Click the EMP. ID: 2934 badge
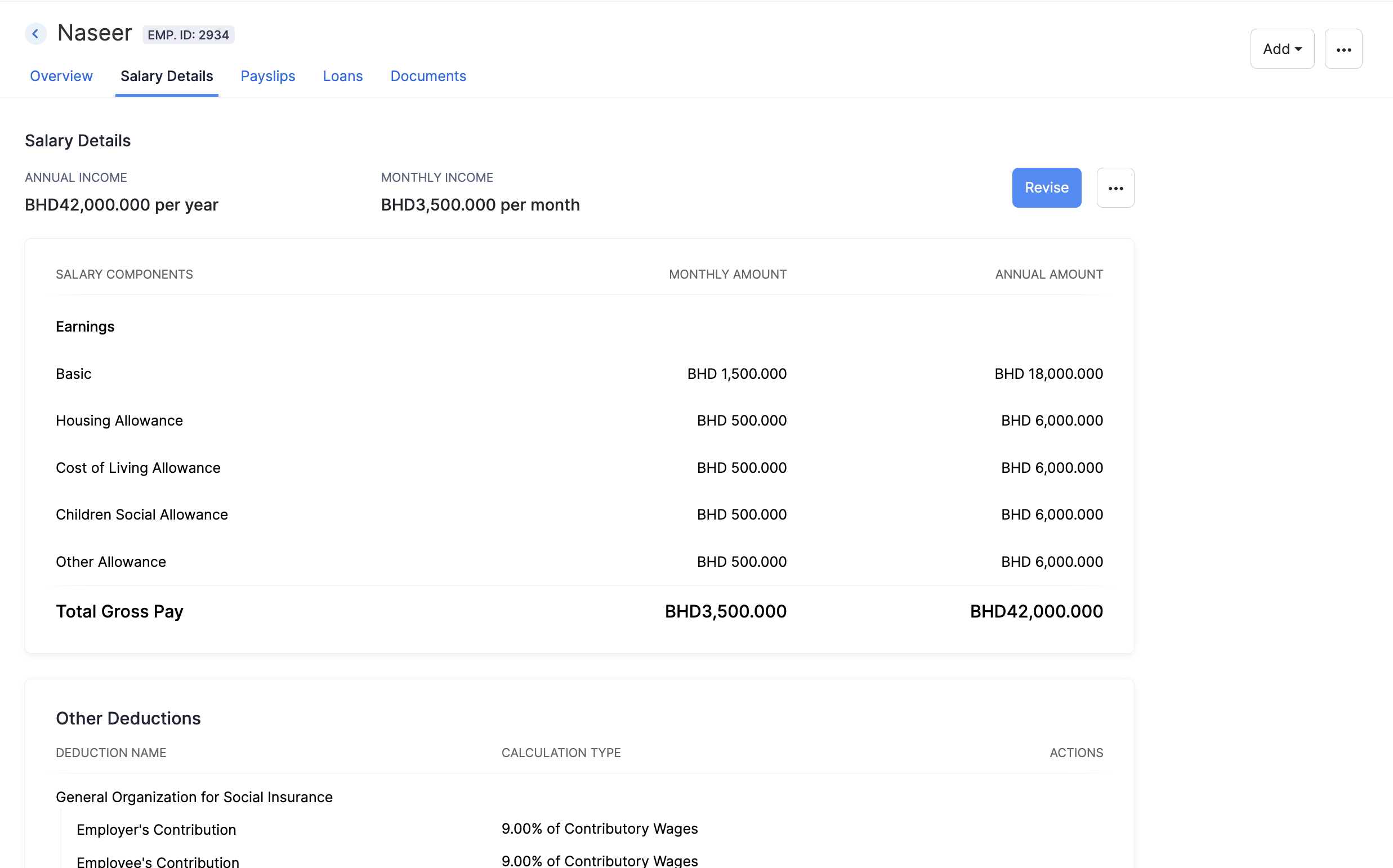 pyautogui.click(x=187, y=35)
